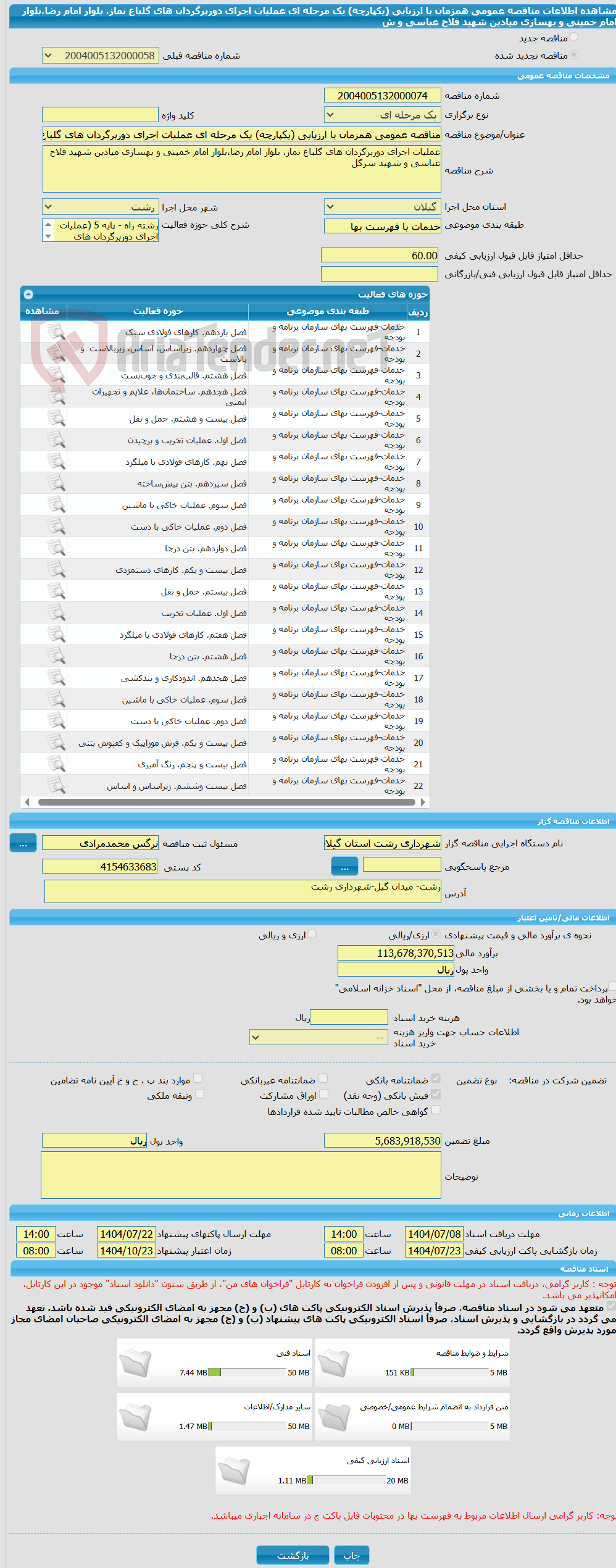Open view icon for activity row 10
Screen dimensions: 616x1568
pos(56,527)
